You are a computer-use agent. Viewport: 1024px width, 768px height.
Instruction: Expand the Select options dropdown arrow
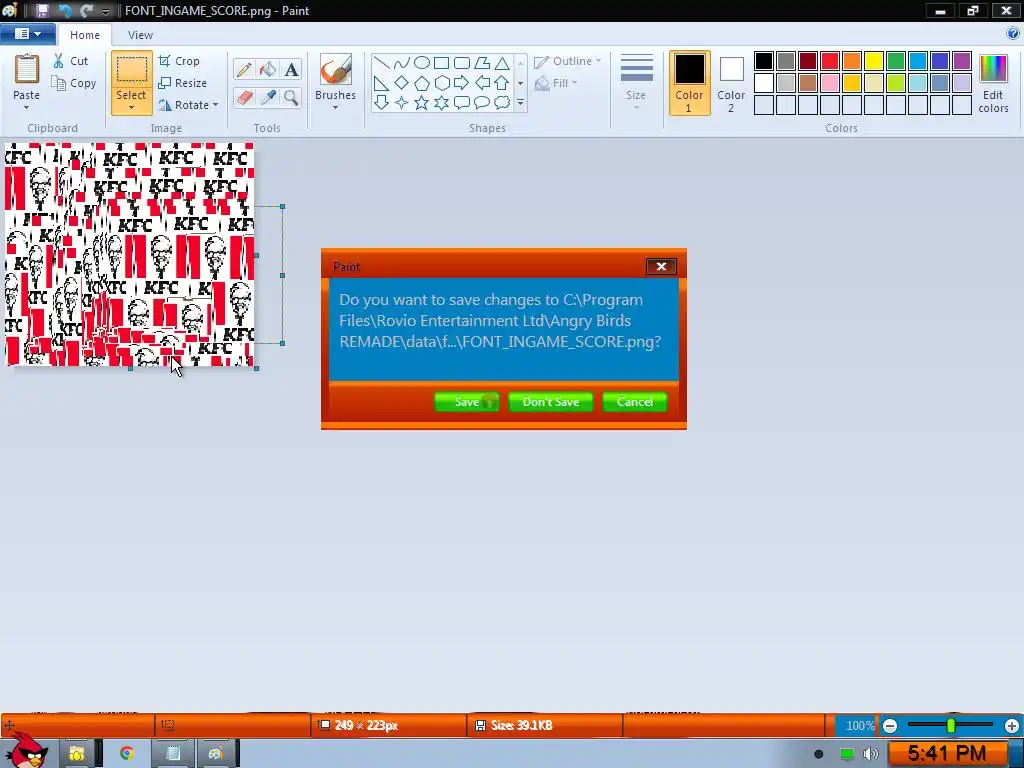131,108
